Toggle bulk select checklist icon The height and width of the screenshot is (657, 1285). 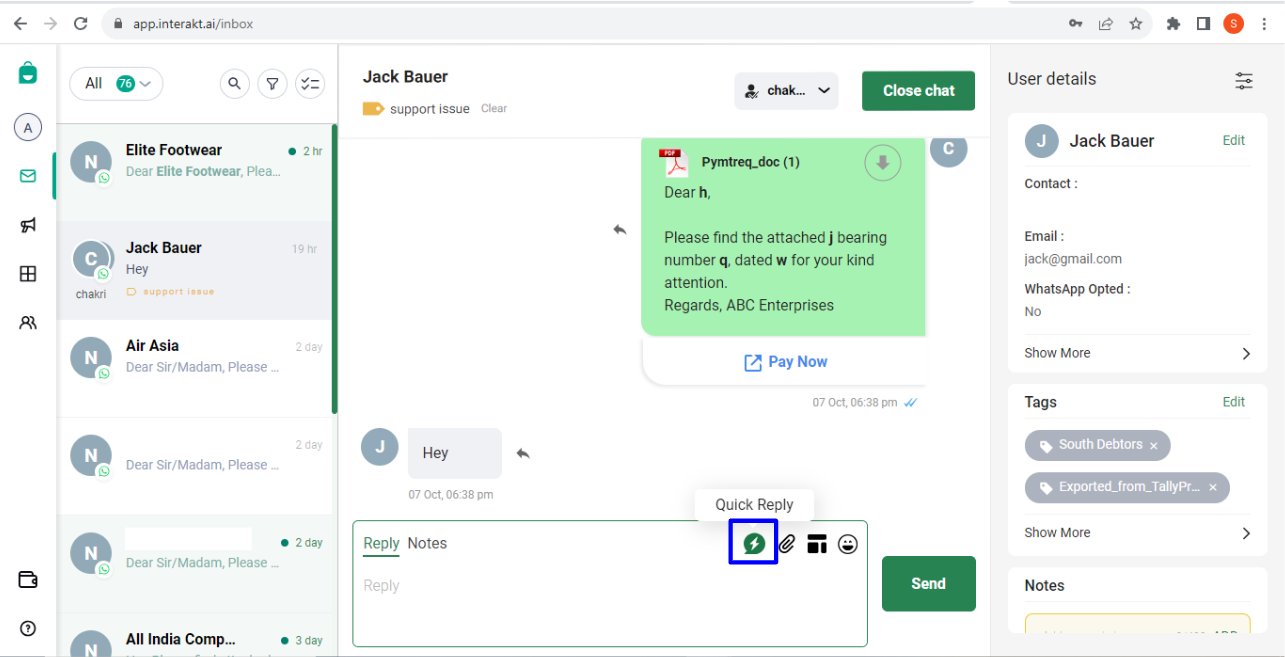[x=310, y=84]
